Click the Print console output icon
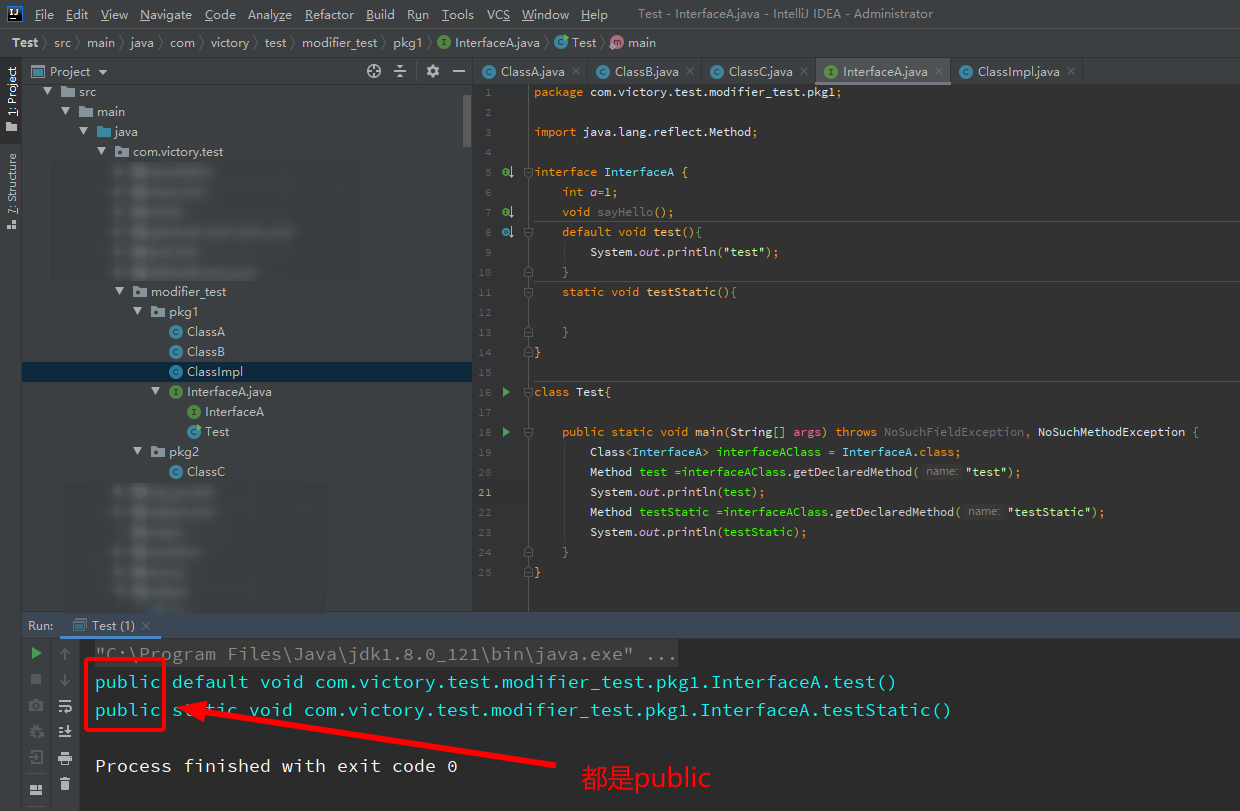Viewport: 1240px width, 811px height. (x=65, y=757)
